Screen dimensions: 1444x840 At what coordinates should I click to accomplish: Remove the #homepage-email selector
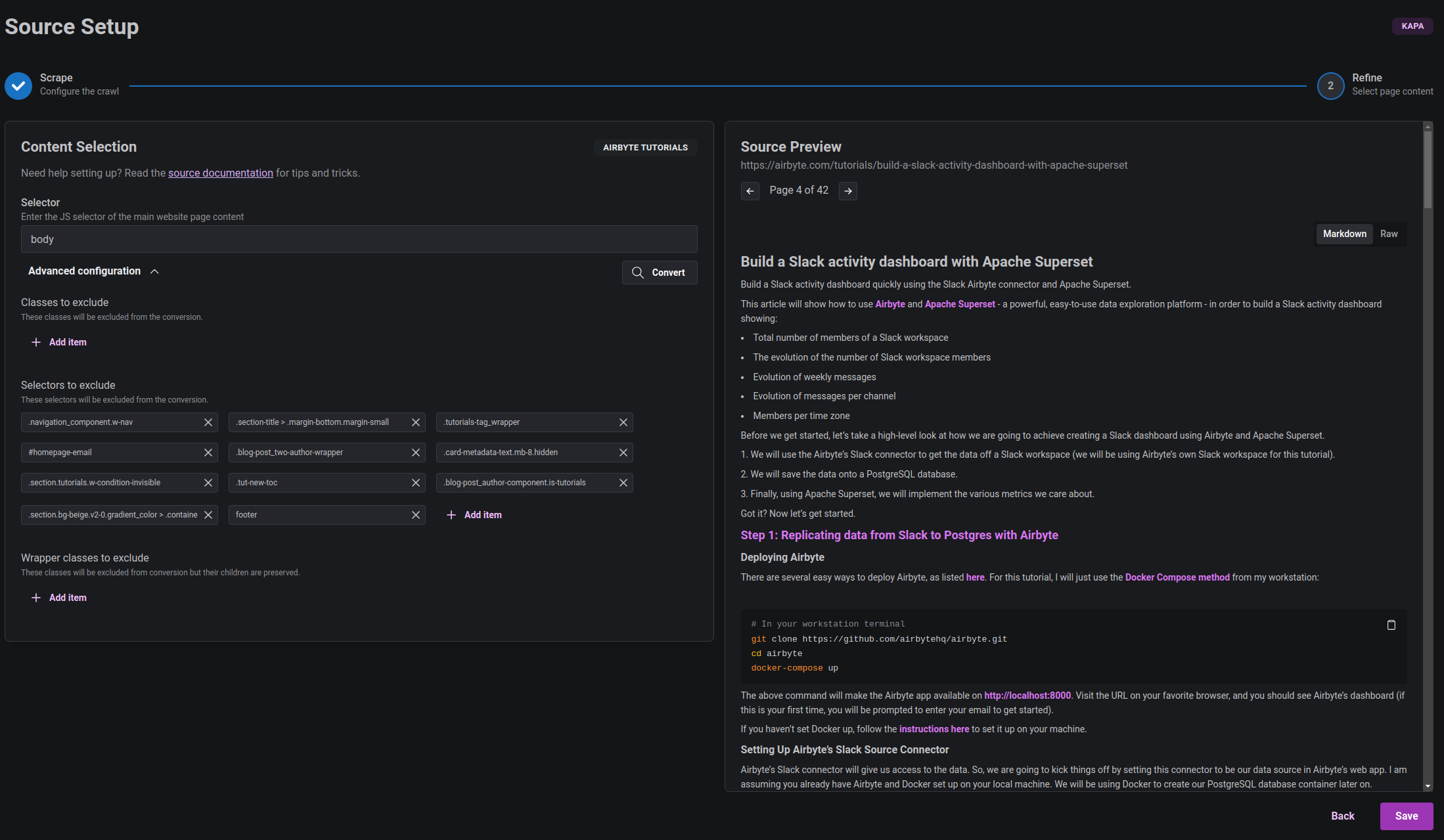click(x=208, y=453)
